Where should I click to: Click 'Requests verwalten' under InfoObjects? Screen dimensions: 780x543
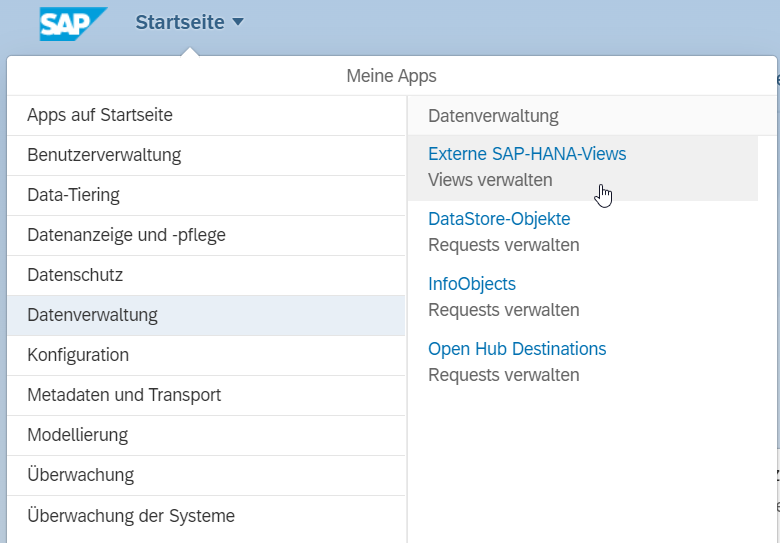[x=503, y=310]
